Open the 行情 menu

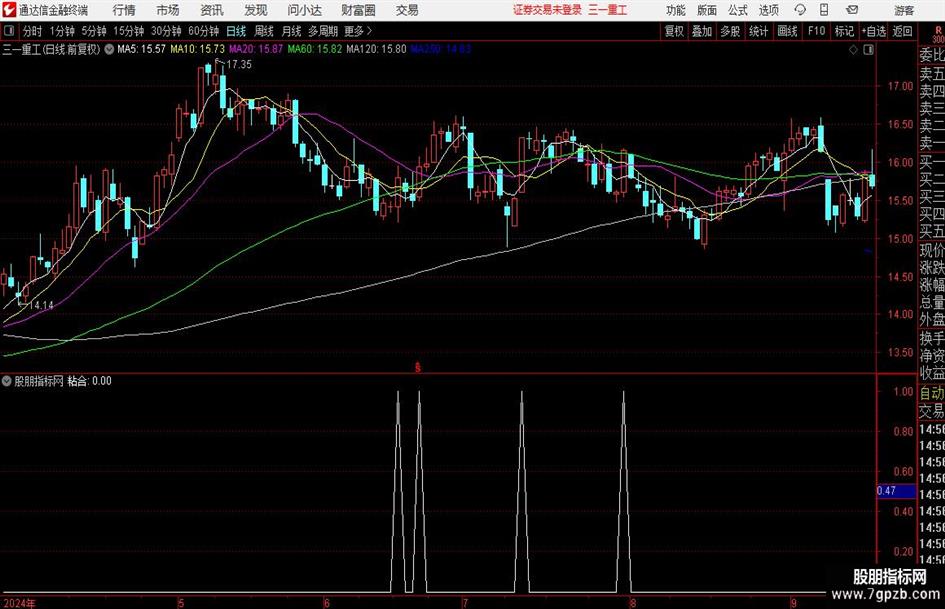pos(124,10)
